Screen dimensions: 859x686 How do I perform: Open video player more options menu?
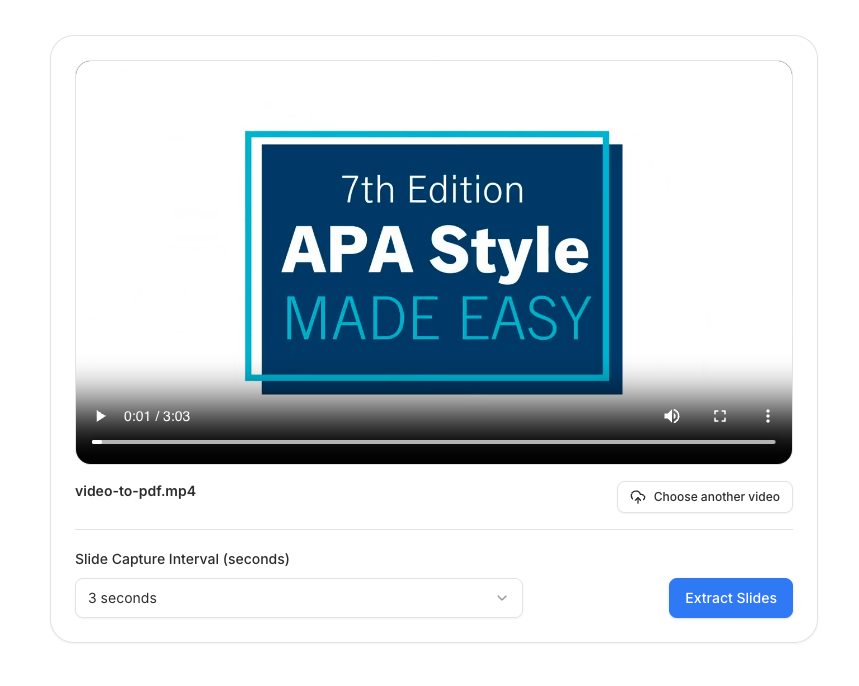(x=768, y=416)
